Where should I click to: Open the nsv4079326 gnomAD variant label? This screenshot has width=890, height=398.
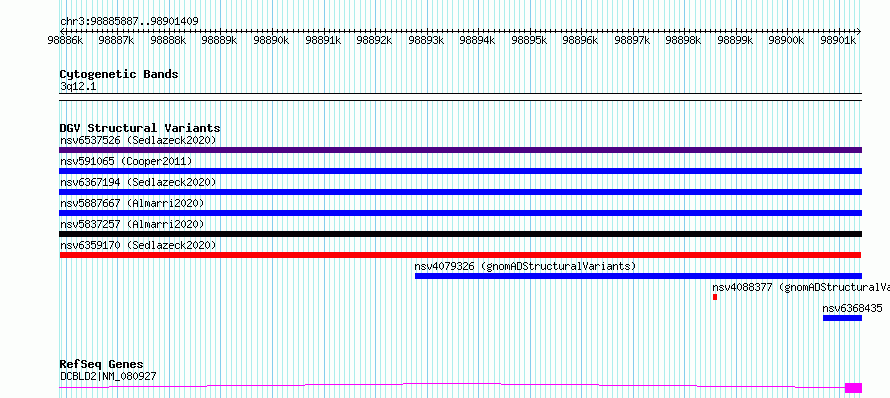(525, 266)
